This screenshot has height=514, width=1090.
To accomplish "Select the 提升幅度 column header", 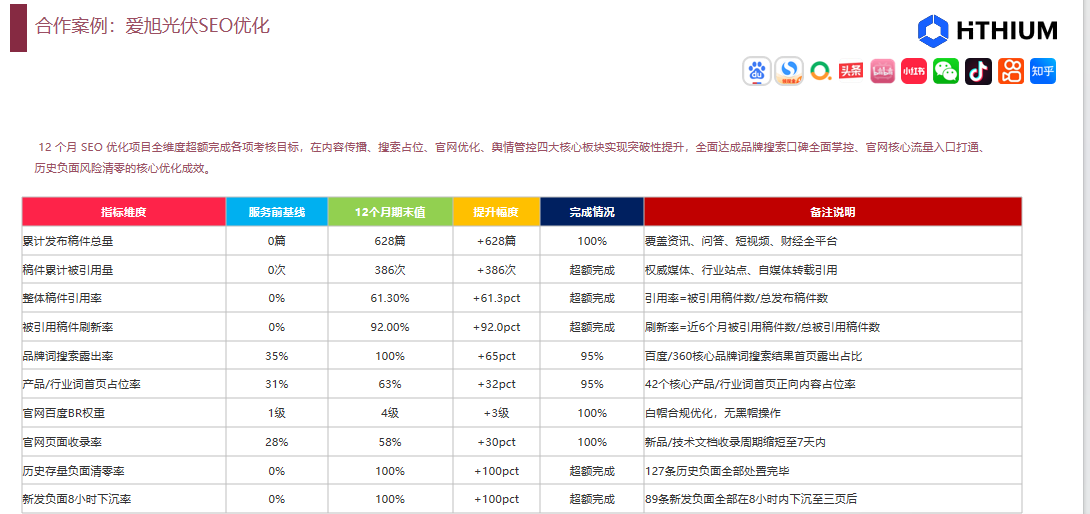I will pos(496,212).
